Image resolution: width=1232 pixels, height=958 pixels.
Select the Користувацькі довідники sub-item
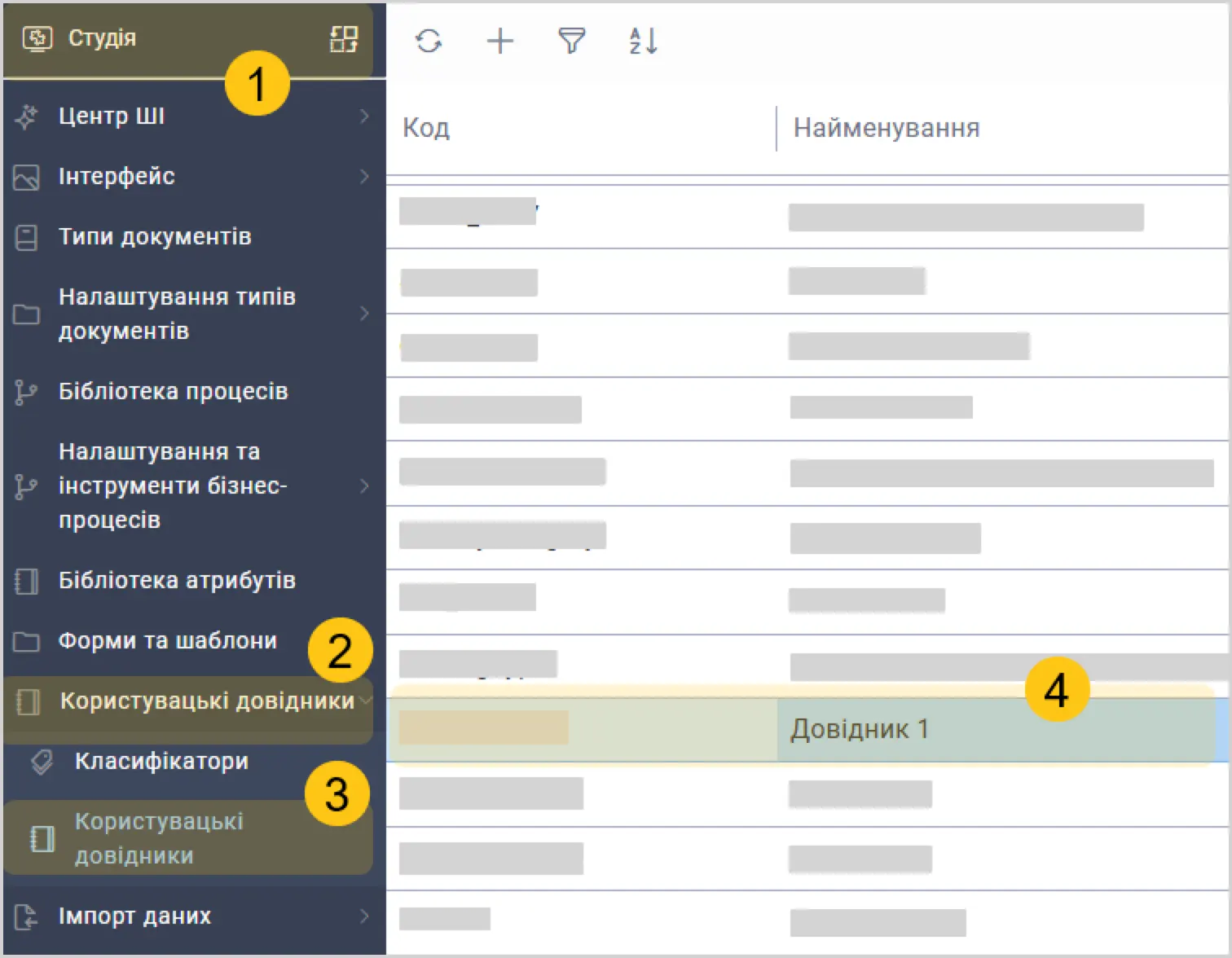188,838
